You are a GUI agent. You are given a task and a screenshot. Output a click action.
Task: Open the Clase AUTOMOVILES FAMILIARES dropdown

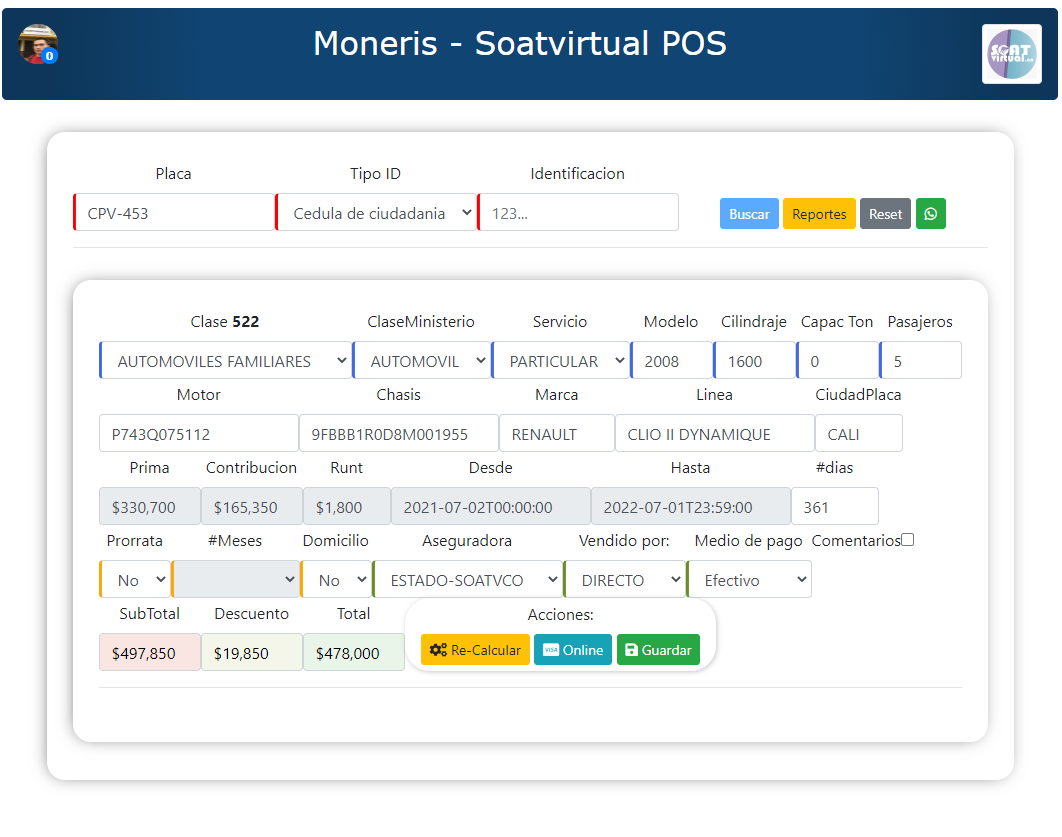tap(226, 360)
